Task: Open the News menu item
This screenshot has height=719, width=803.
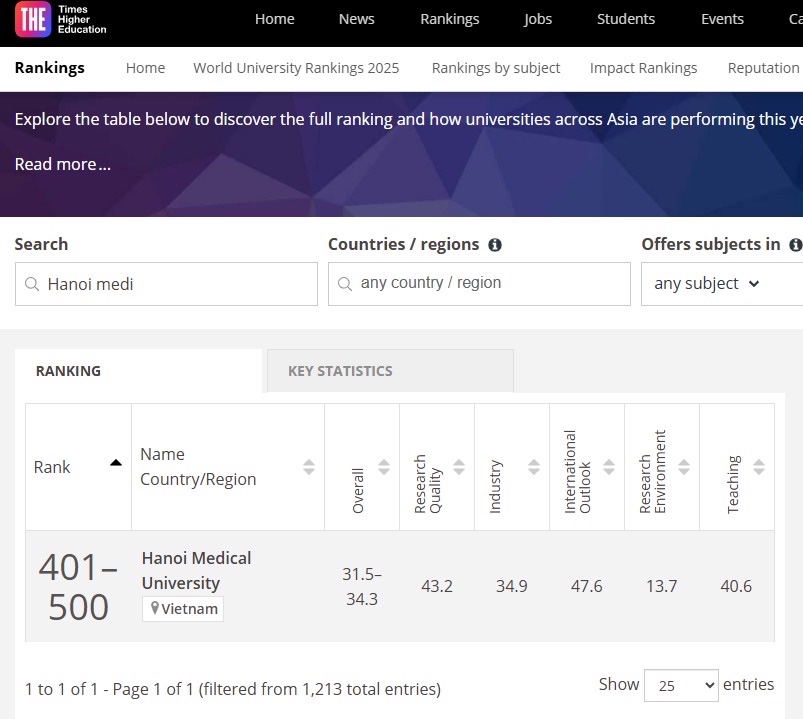Action: (x=356, y=19)
